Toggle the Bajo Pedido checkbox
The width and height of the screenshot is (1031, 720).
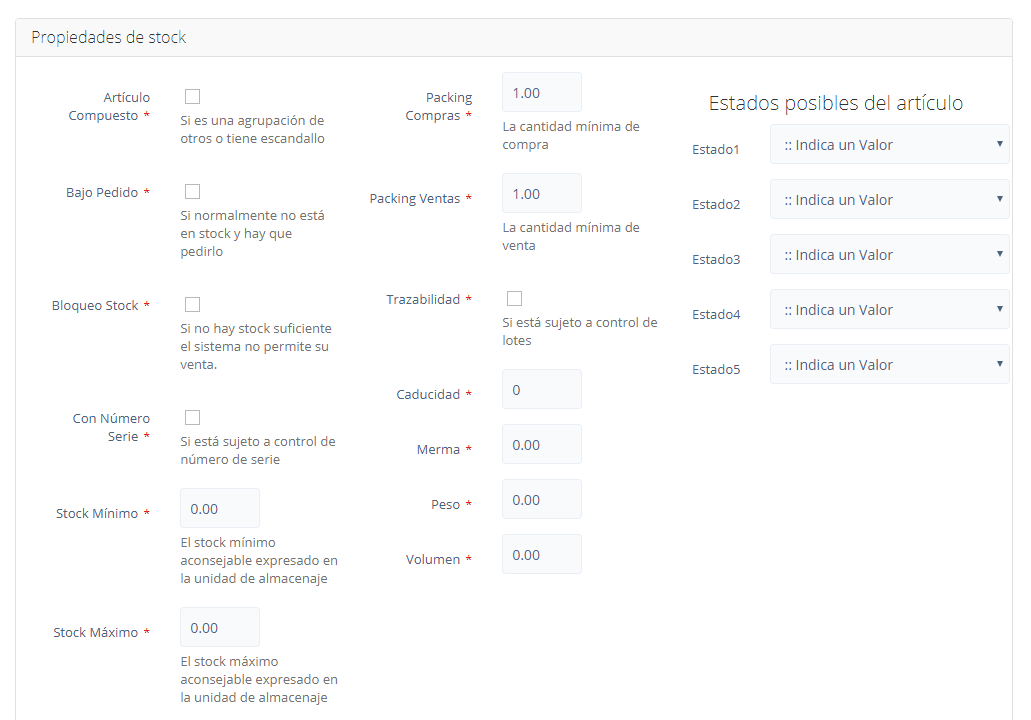(x=192, y=191)
